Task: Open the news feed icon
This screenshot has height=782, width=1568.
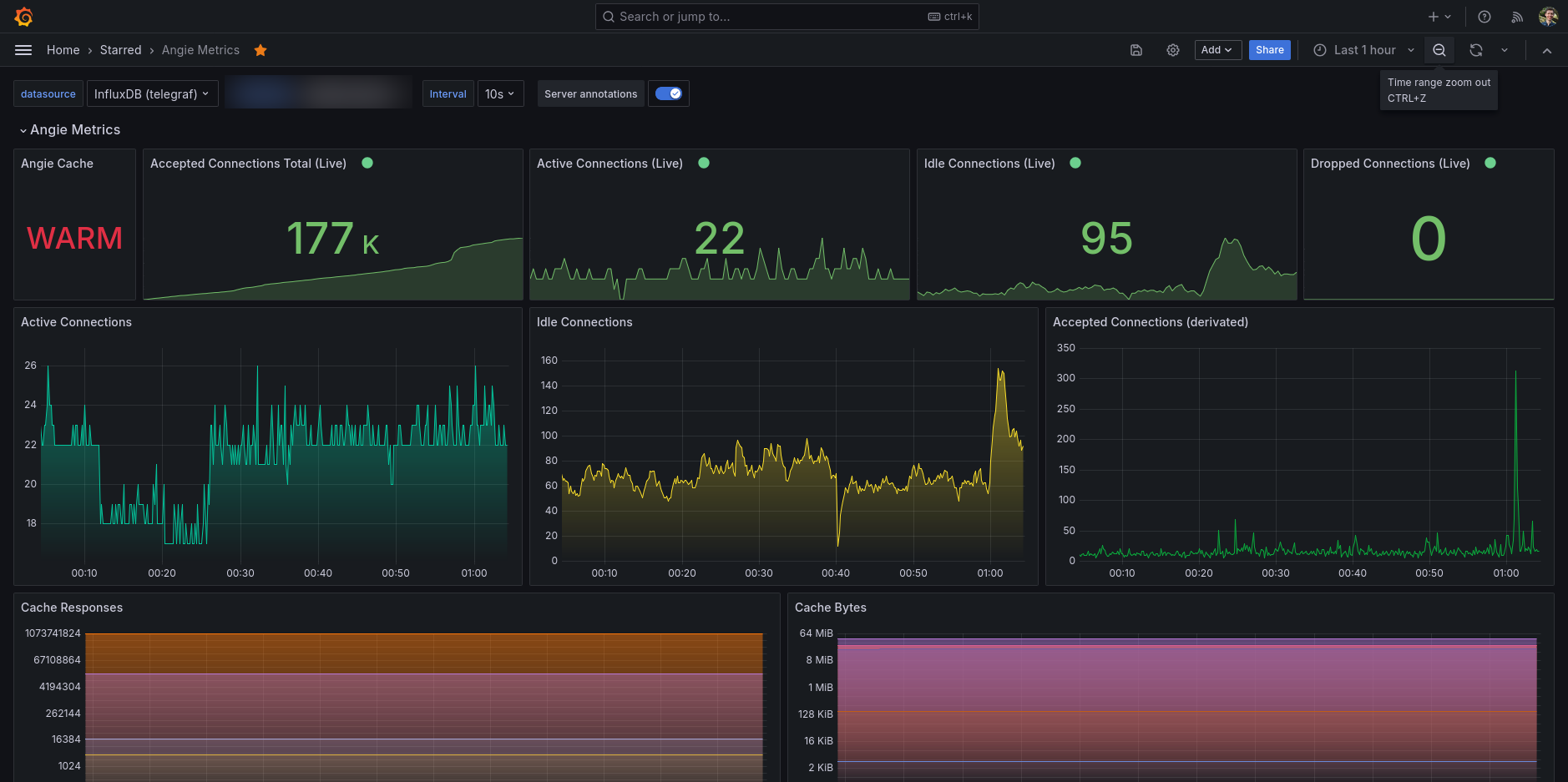Action: pos(1517,17)
